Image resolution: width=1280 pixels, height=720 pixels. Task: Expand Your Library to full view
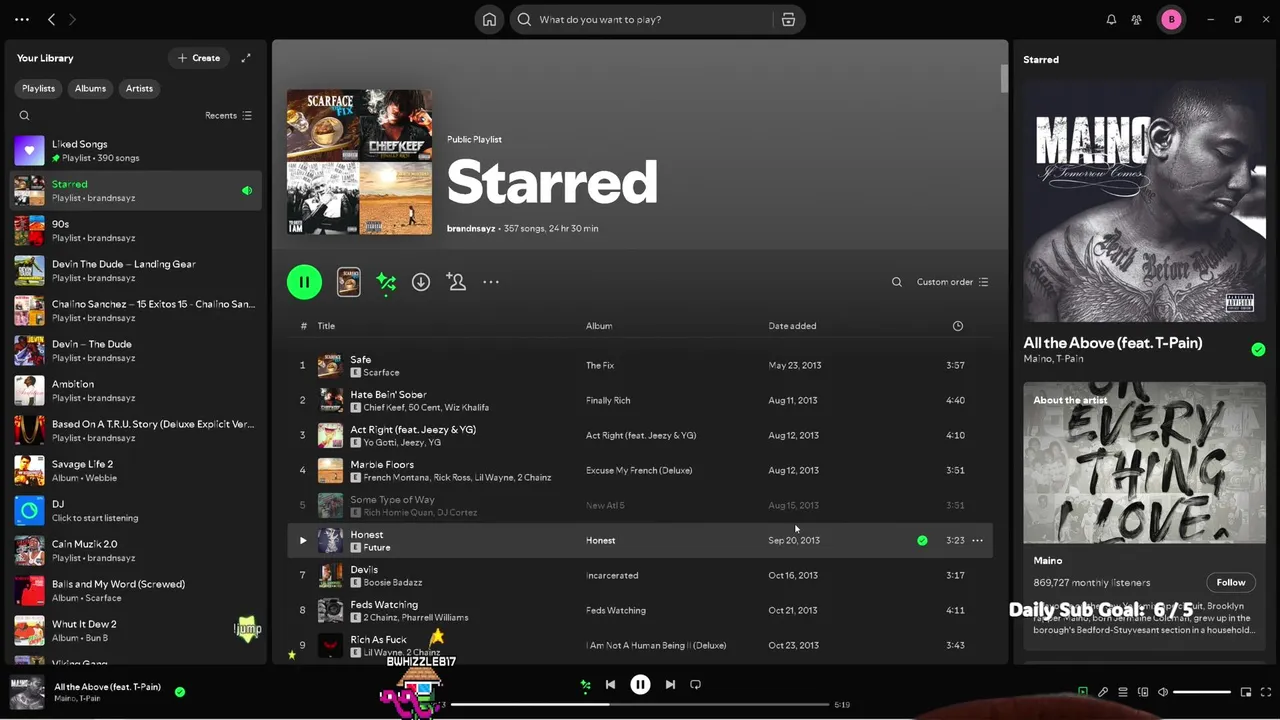point(246,58)
